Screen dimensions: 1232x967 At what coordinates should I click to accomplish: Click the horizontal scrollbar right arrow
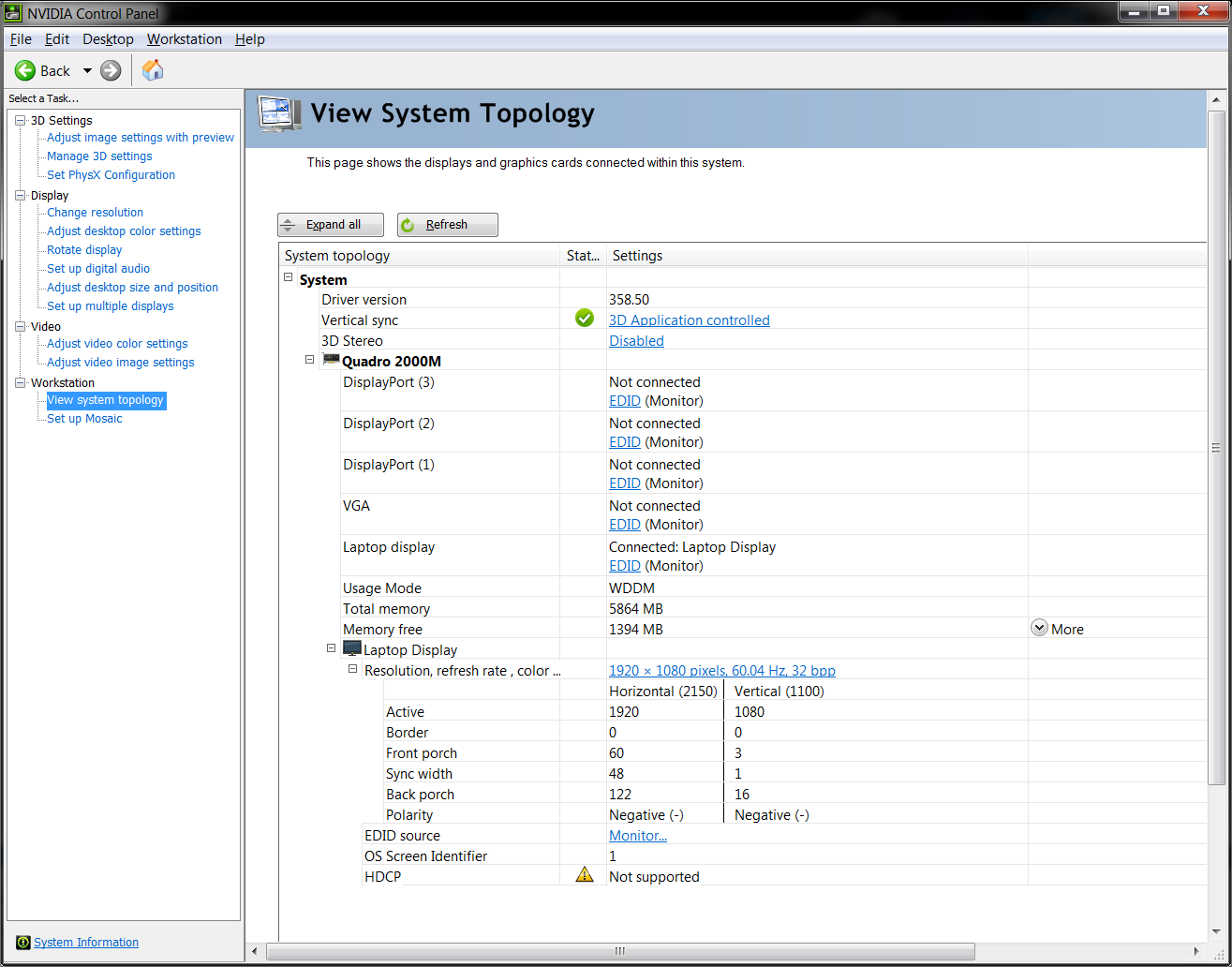pos(1195,951)
